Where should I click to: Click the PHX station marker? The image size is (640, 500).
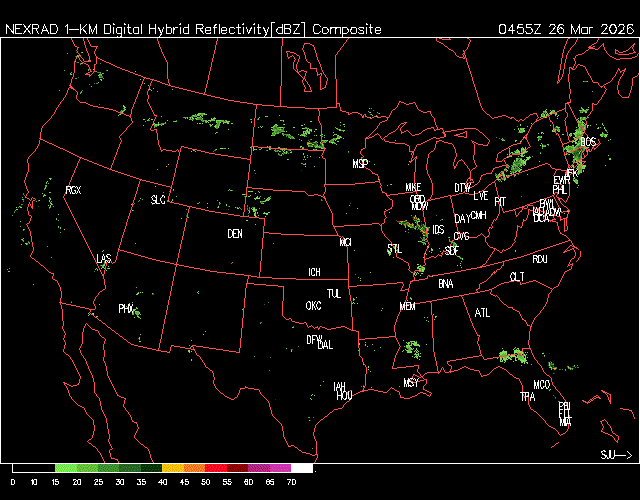[x=127, y=309]
